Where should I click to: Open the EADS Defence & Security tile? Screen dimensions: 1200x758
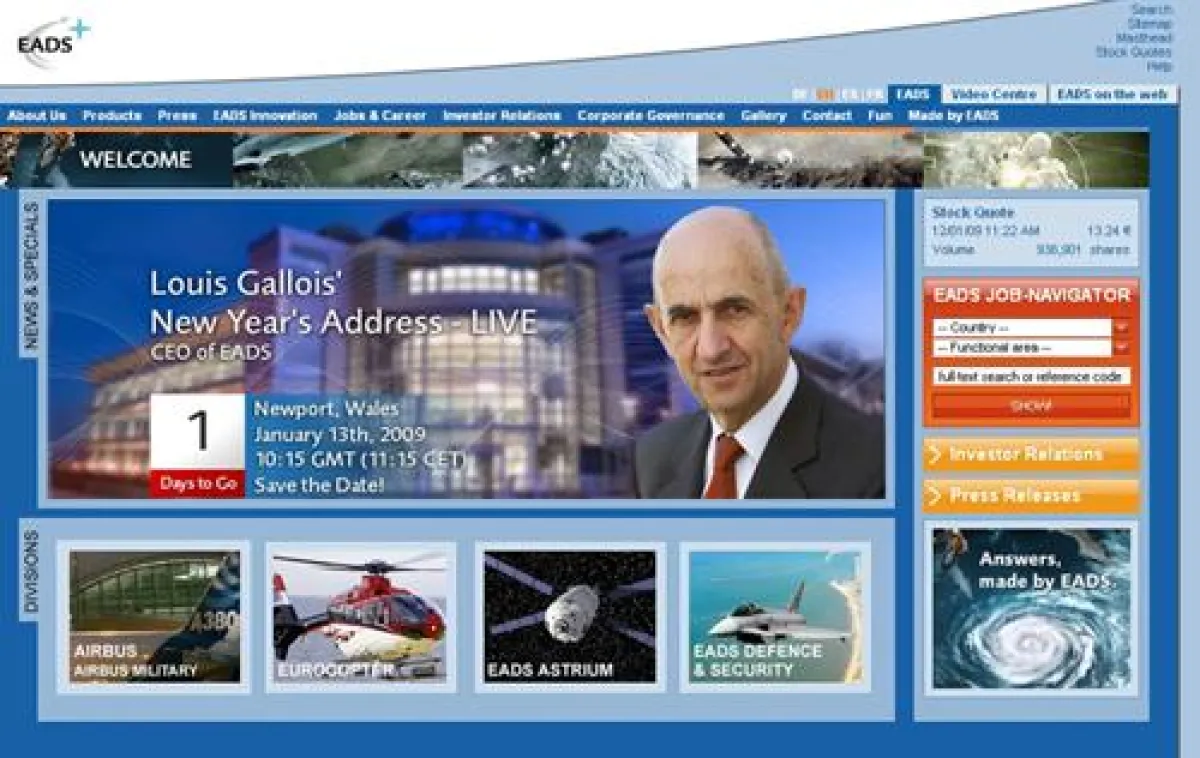click(775, 617)
